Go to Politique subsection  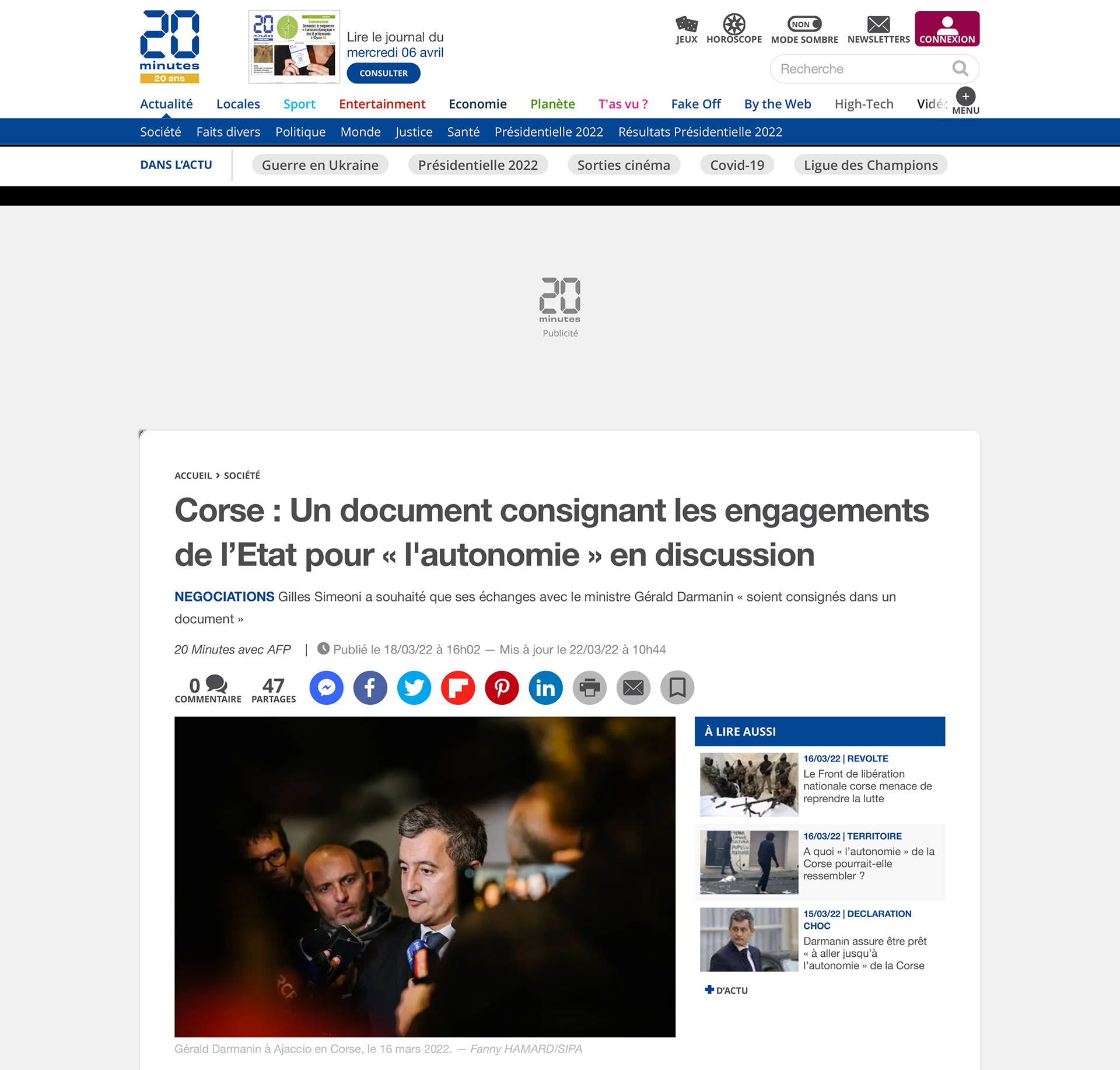tap(300, 132)
